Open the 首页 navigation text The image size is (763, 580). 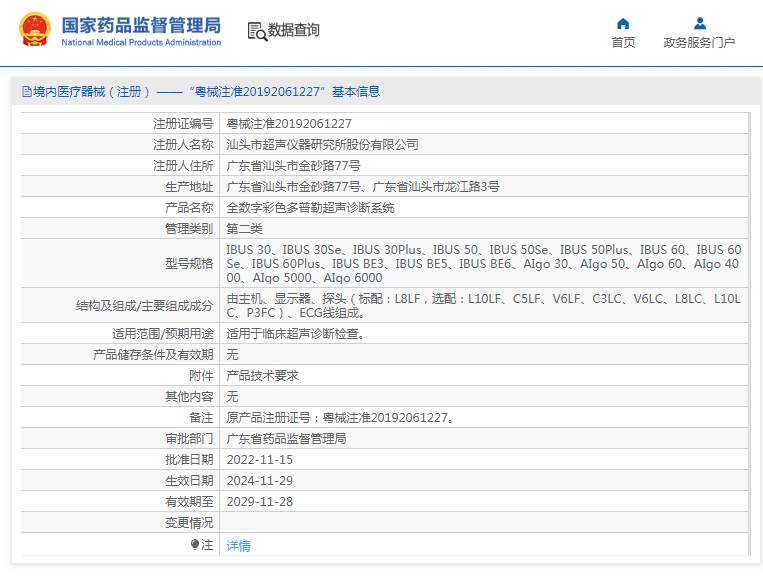(x=623, y=43)
